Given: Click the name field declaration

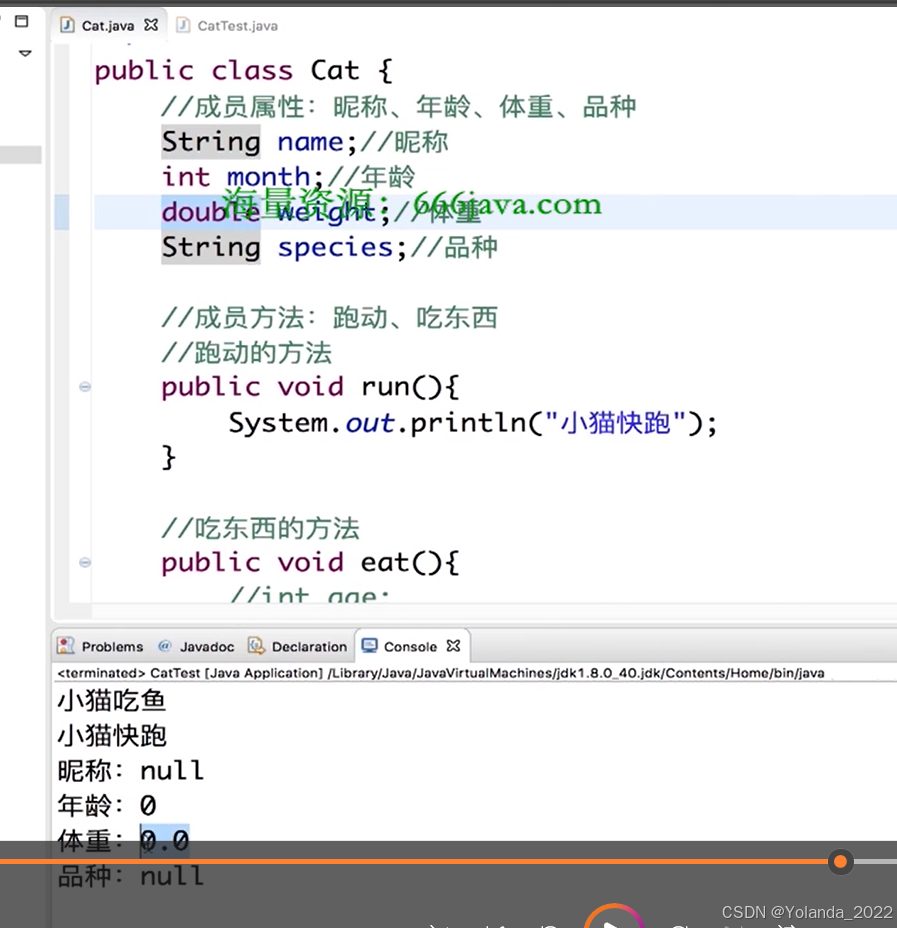Looking at the screenshot, I should point(310,142).
